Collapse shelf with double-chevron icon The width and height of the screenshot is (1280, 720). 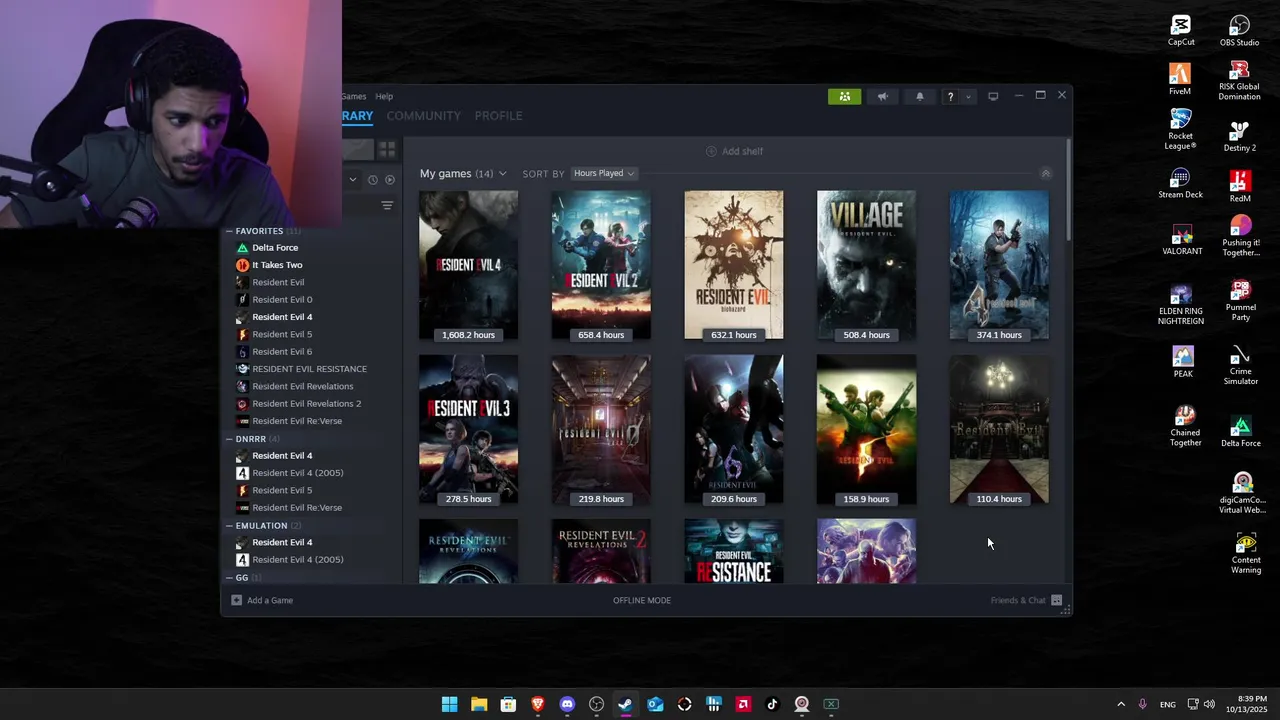[1046, 174]
